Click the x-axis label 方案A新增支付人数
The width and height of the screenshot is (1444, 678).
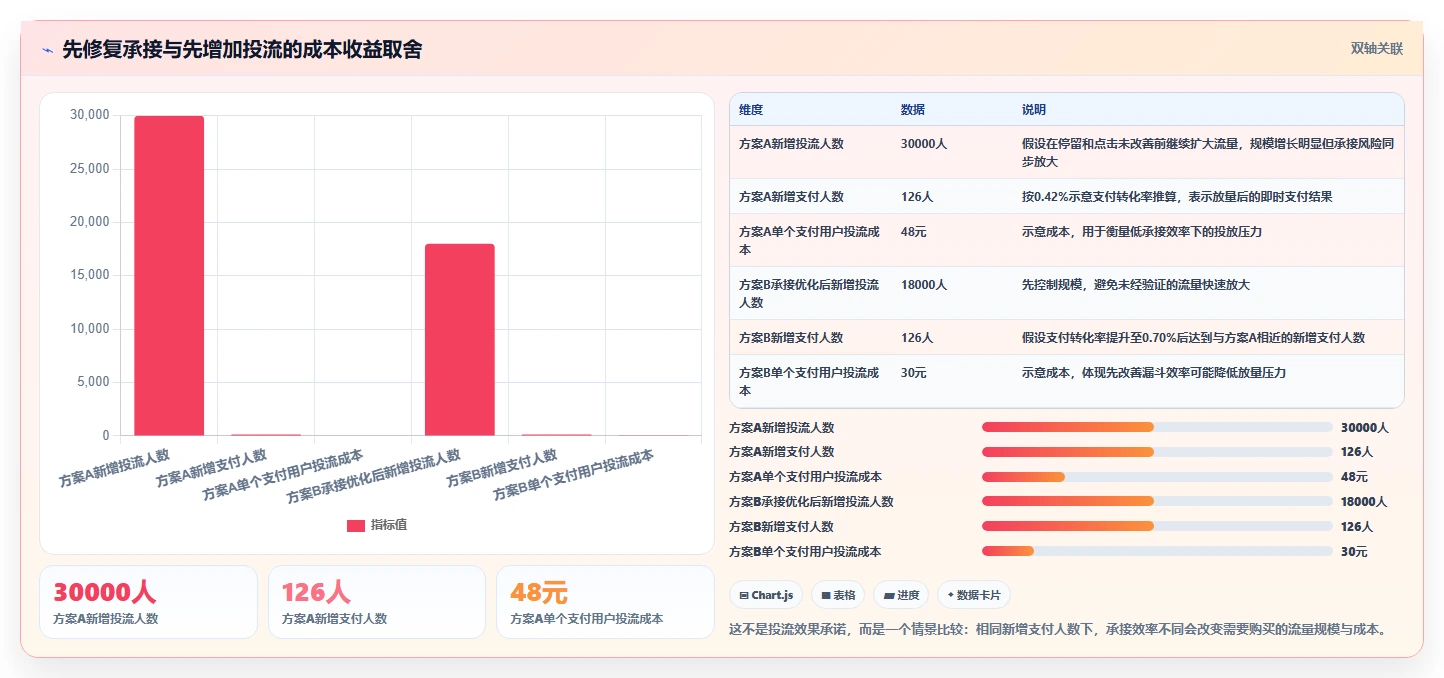point(211,468)
